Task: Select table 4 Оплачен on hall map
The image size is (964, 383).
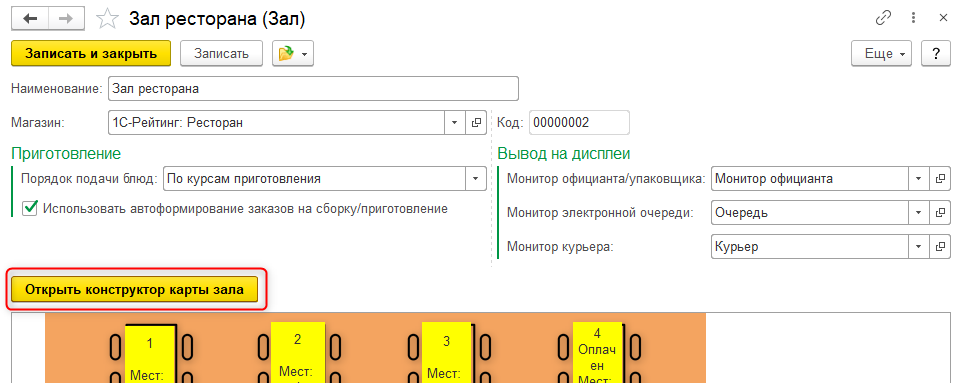Action: (597, 352)
